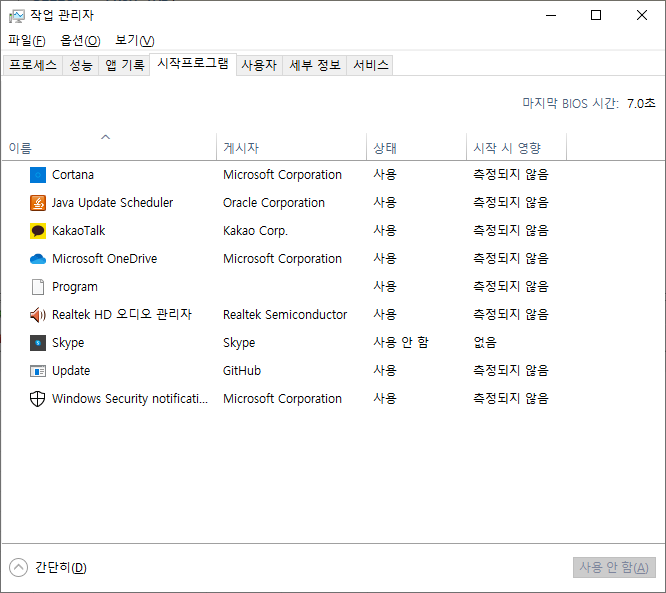Close the Task Manager window
Image resolution: width=666 pixels, height=593 pixels.
click(x=642, y=16)
